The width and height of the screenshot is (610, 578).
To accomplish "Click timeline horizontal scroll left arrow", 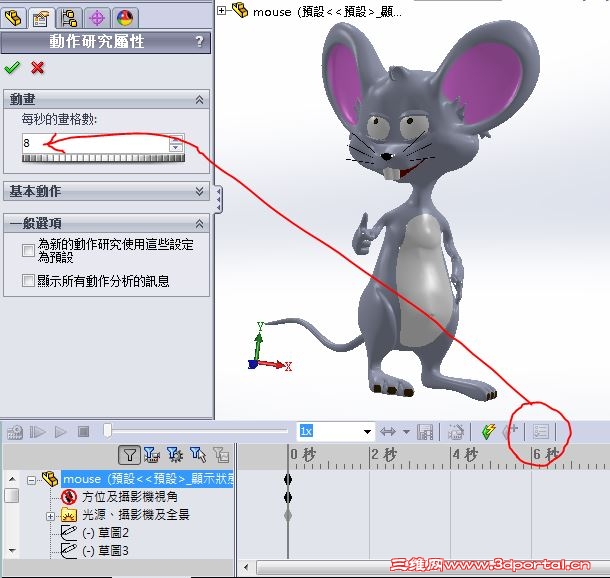I will (246, 567).
